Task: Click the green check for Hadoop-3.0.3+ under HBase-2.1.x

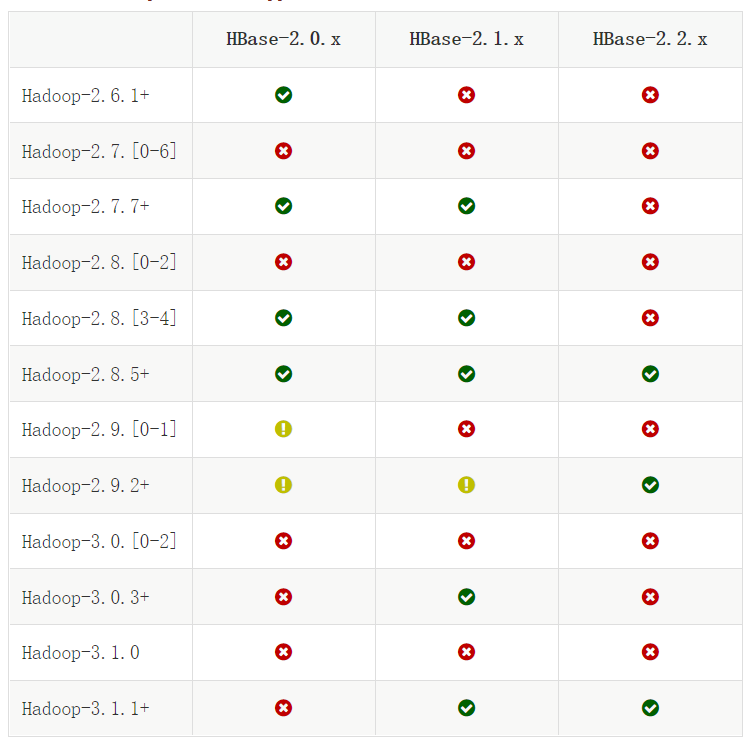Action: pyautogui.click(x=466, y=597)
